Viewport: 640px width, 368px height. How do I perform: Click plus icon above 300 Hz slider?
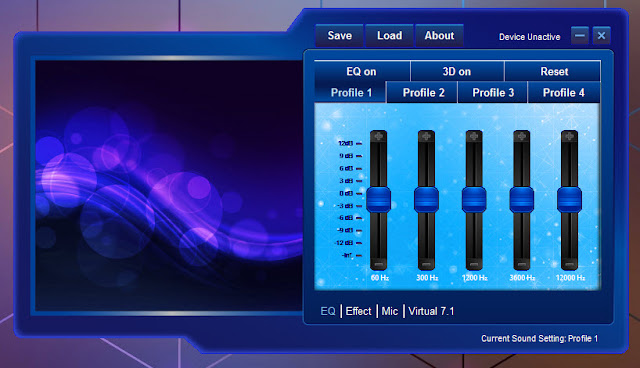(x=426, y=136)
